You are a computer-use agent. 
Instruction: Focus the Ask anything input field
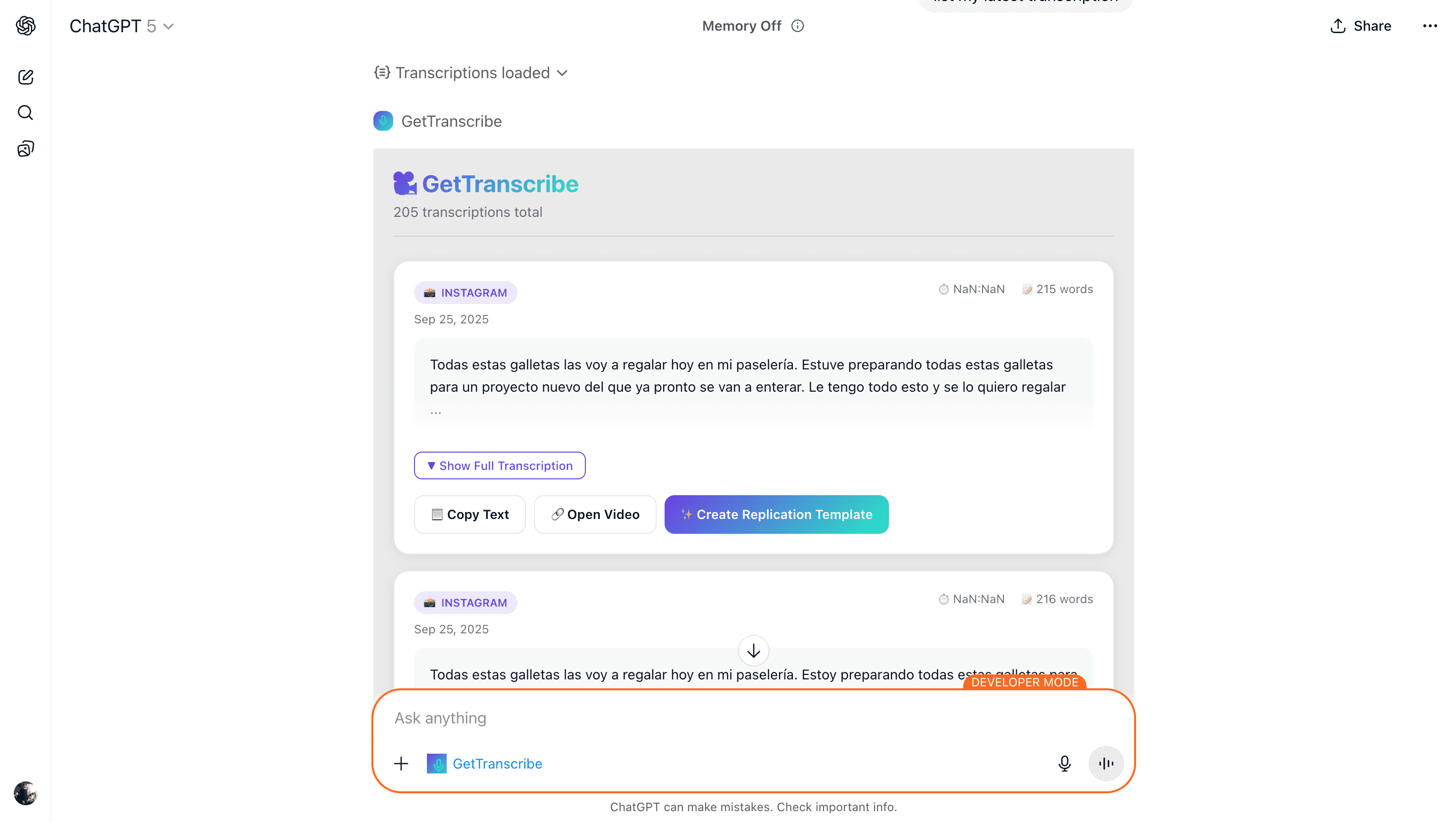(678, 718)
